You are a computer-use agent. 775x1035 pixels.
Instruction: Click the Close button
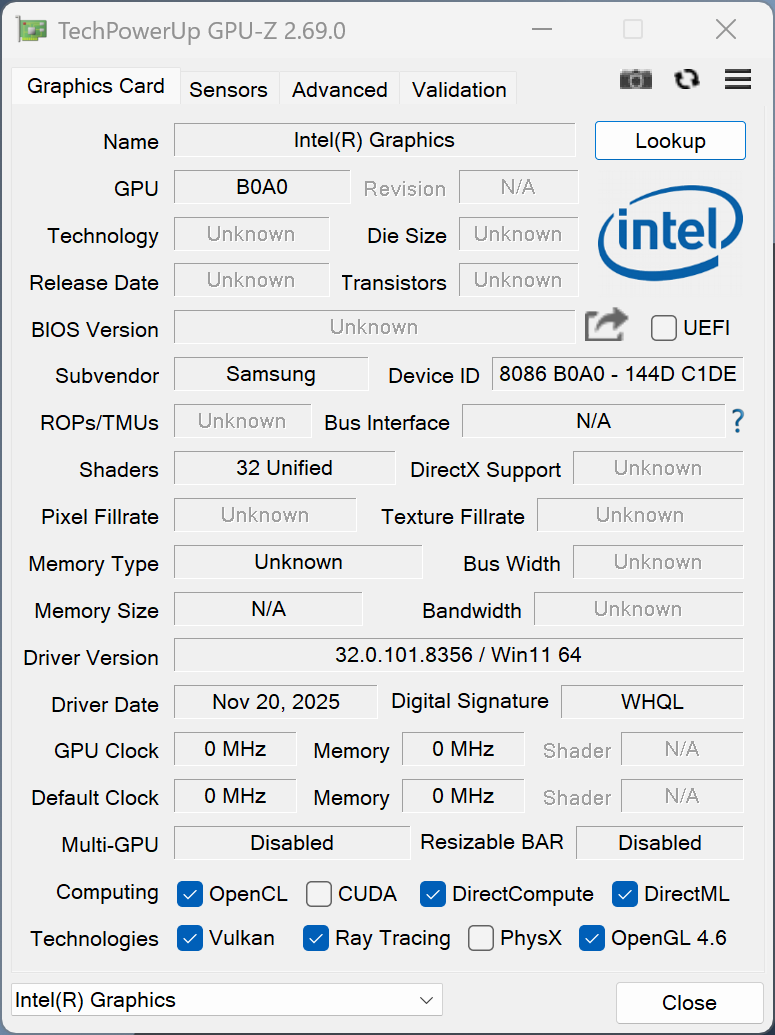coord(689,1003)
